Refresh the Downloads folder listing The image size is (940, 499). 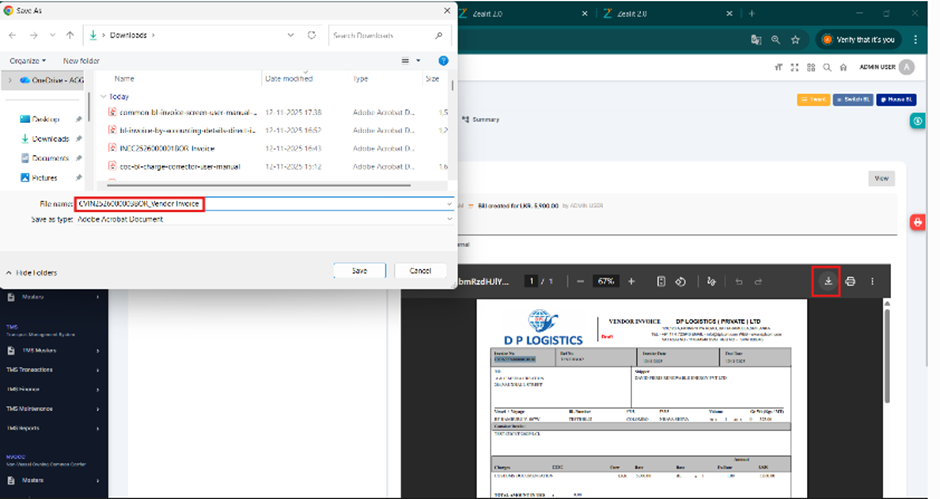point(312,35)
